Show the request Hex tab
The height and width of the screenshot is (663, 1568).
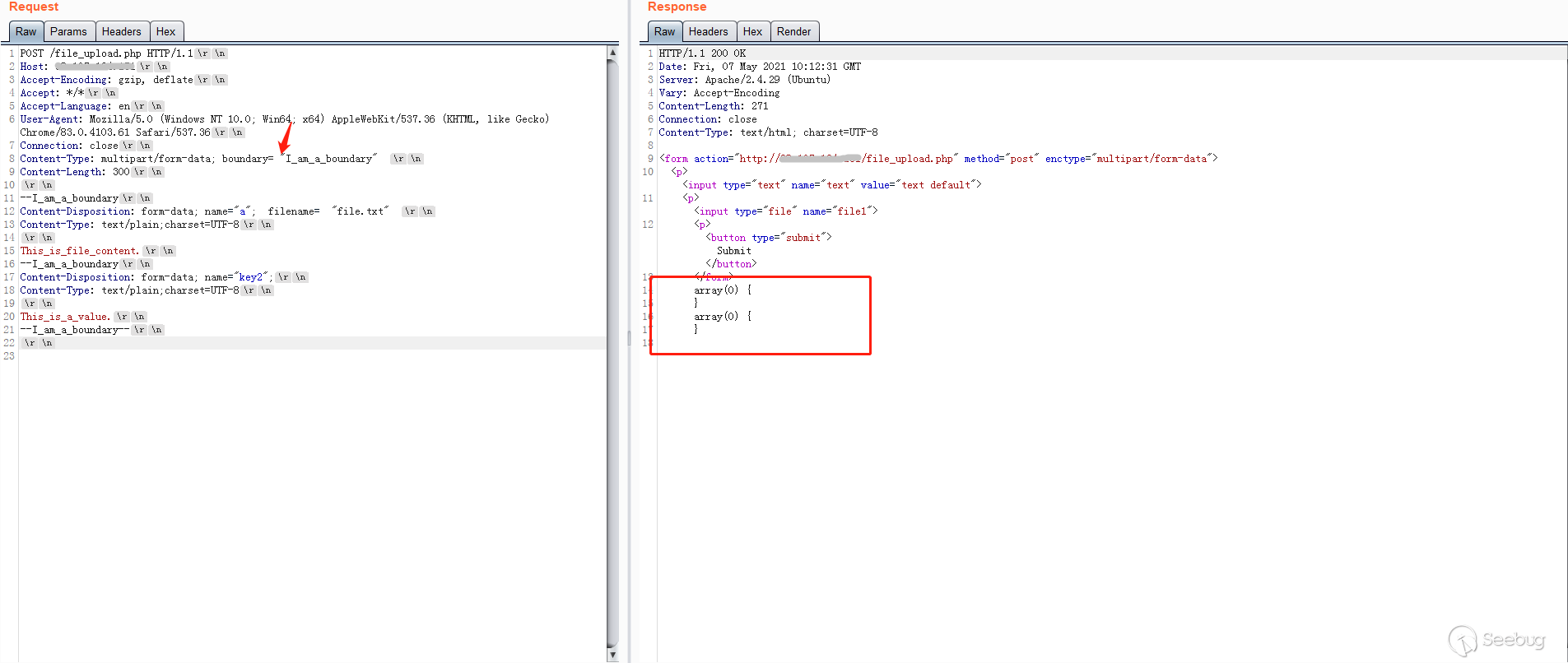(165, 31)
